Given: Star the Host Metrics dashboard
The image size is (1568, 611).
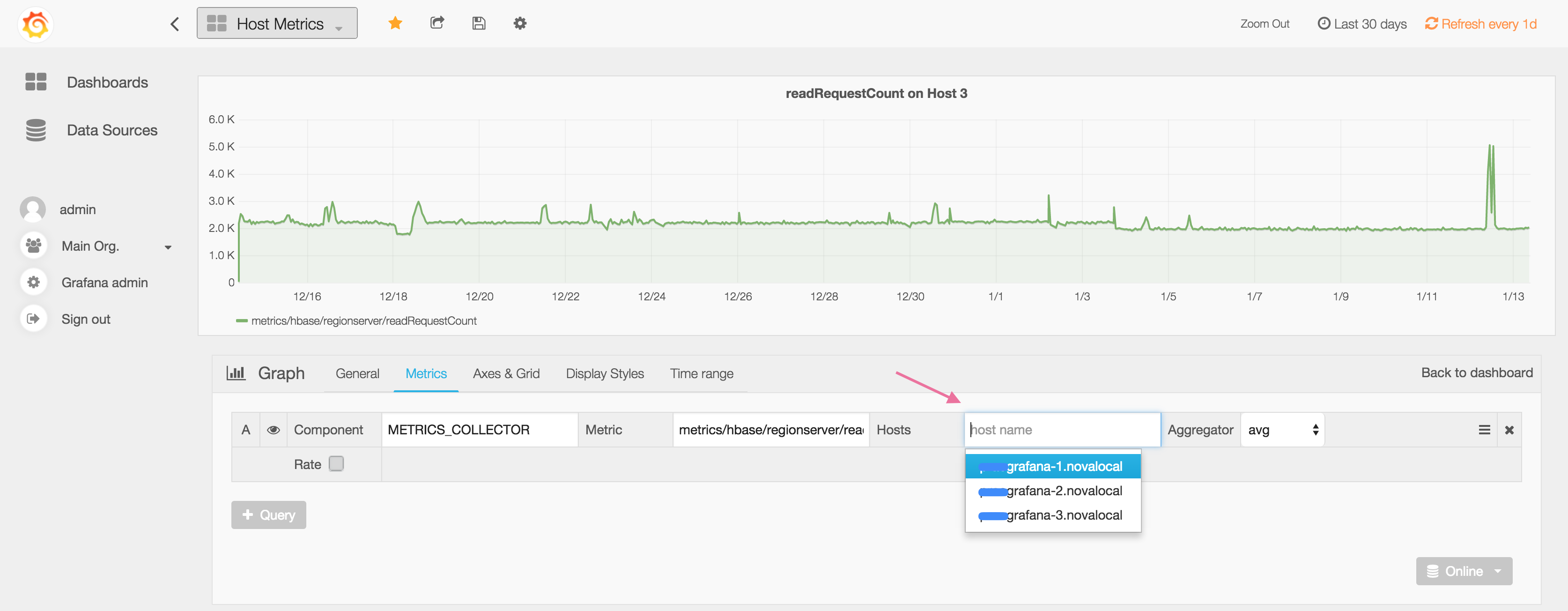Looking at the screenshot, I should point(395,23).
